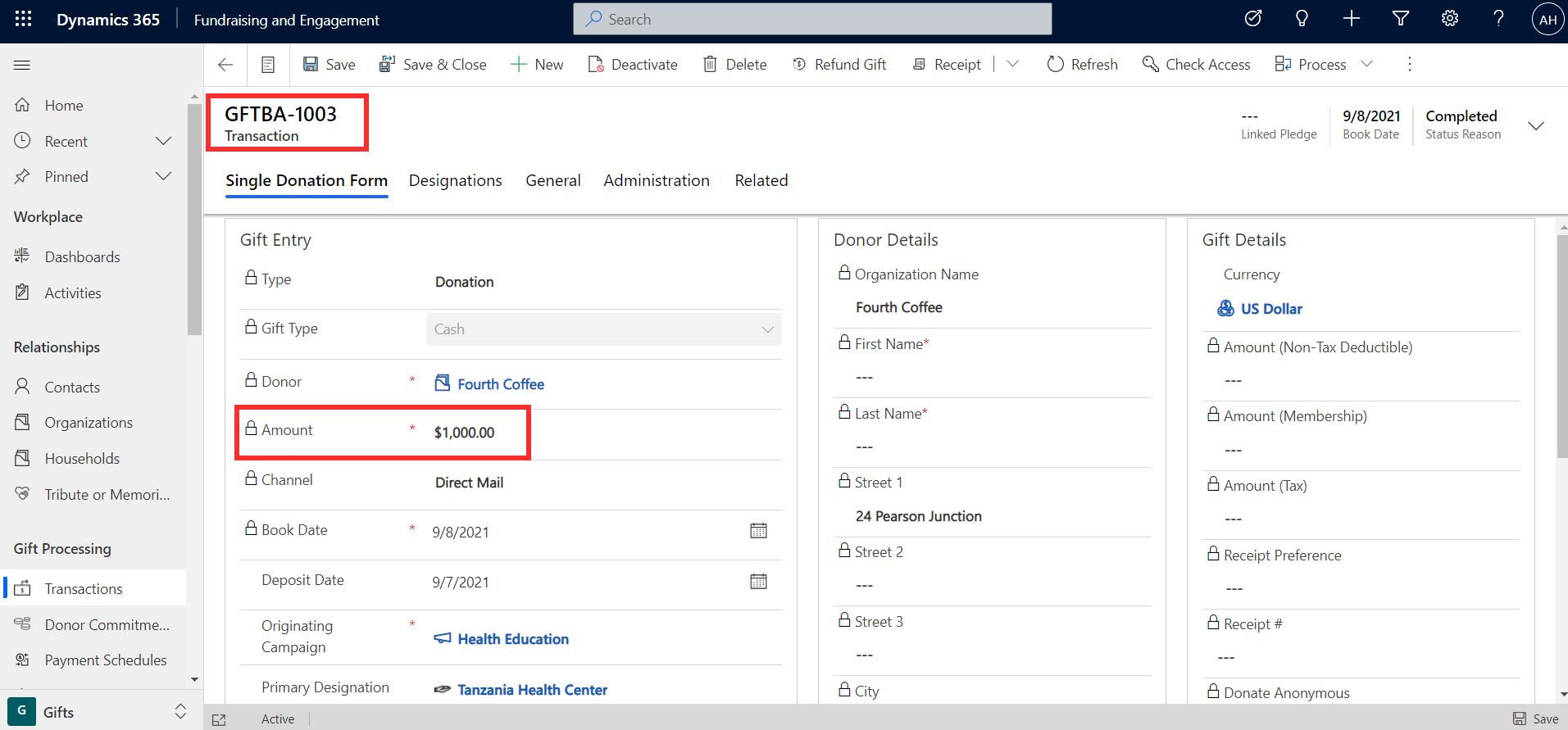Click the Check Access command
Viewport: 1568px width, 730px height.
pyautogui.click(x=1197, y=65)
